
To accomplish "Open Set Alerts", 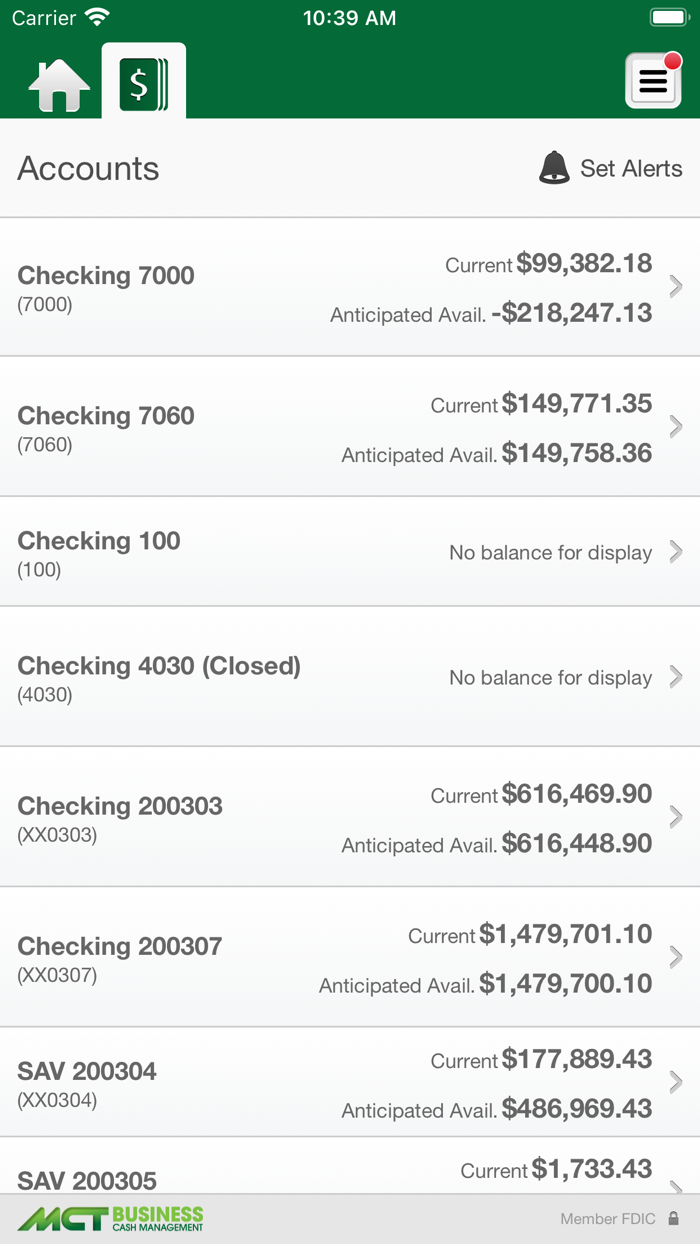I will 632,168.
